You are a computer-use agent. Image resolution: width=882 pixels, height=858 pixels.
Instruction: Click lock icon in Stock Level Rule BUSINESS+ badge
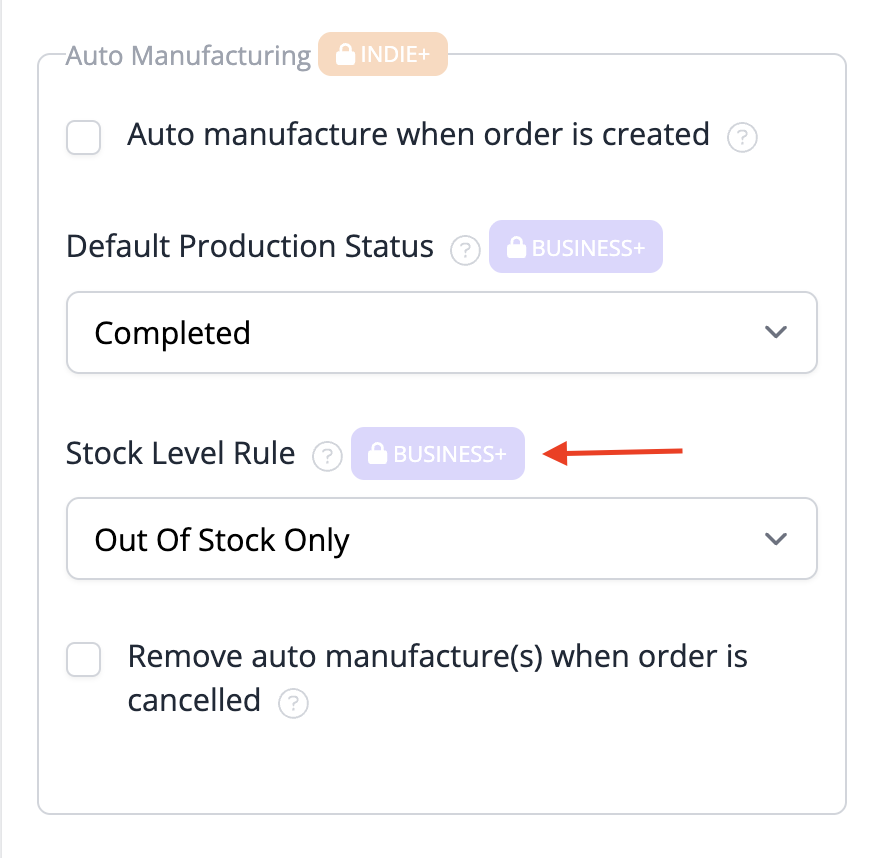(377, 453)
